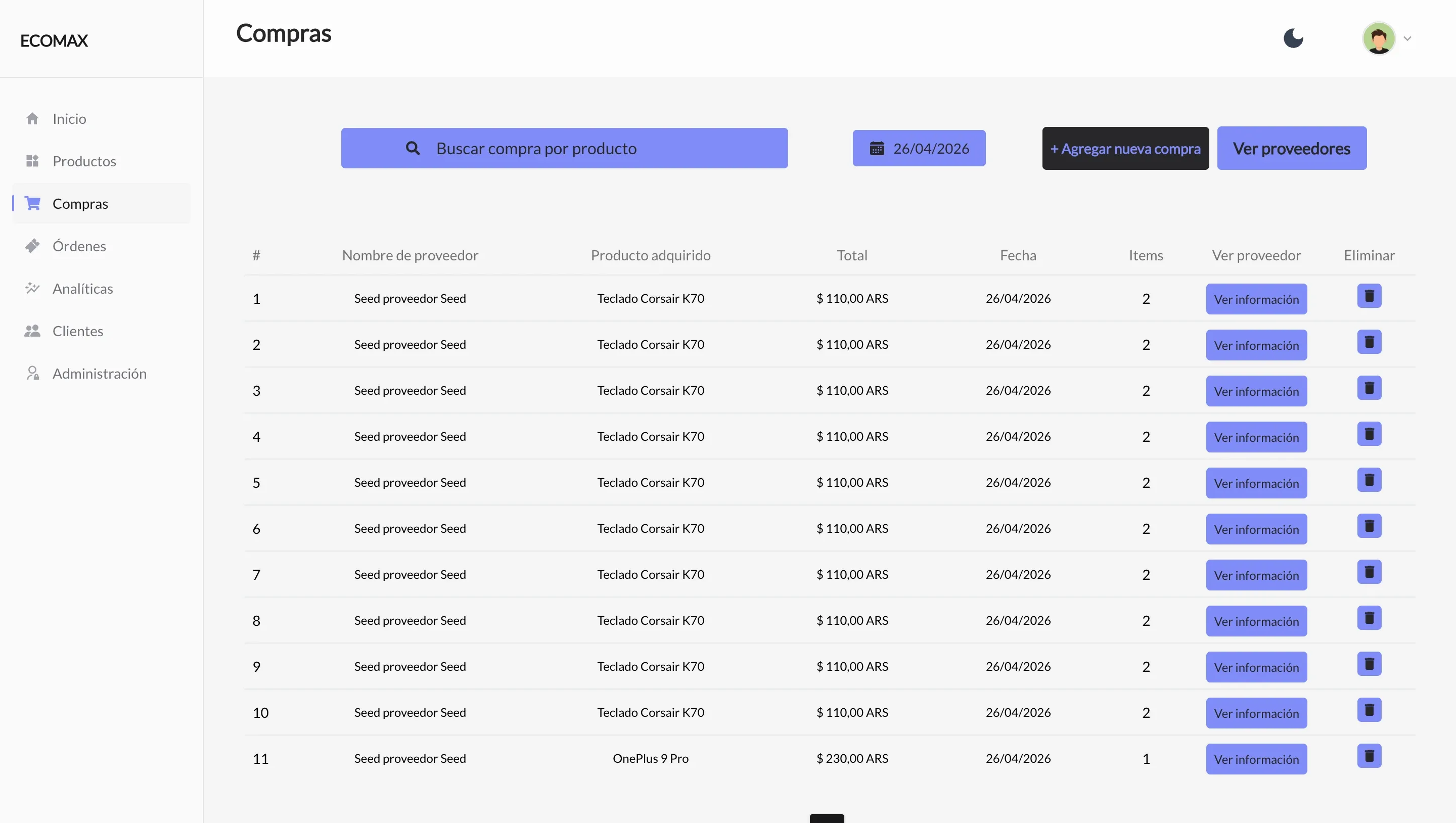Delete purchase row 10 with trash icon
This screenshot has height=823, width=1456.
[x=1369, y=710]
